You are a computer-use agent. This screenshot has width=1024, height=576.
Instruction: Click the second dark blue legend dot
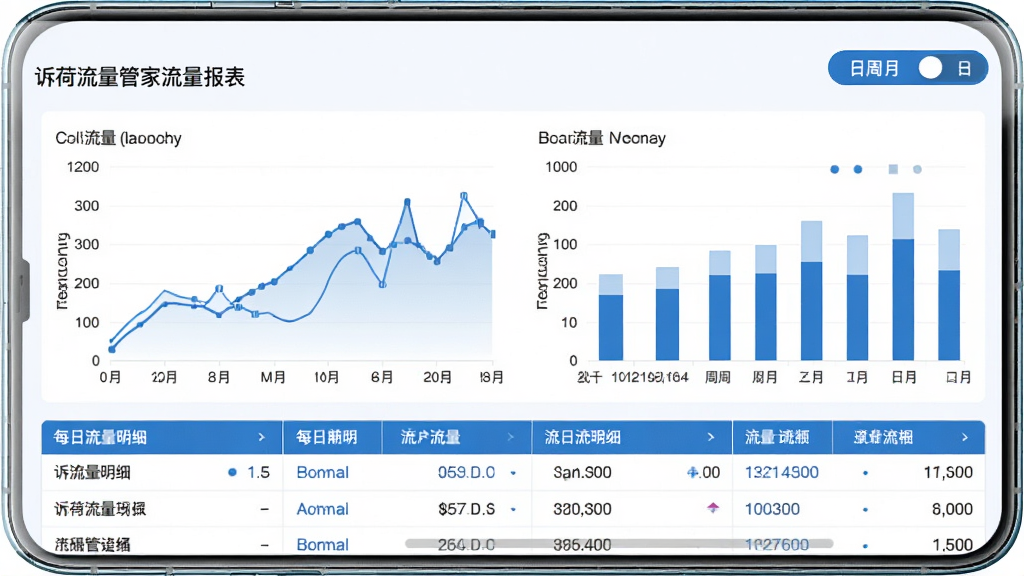point(857,169)
